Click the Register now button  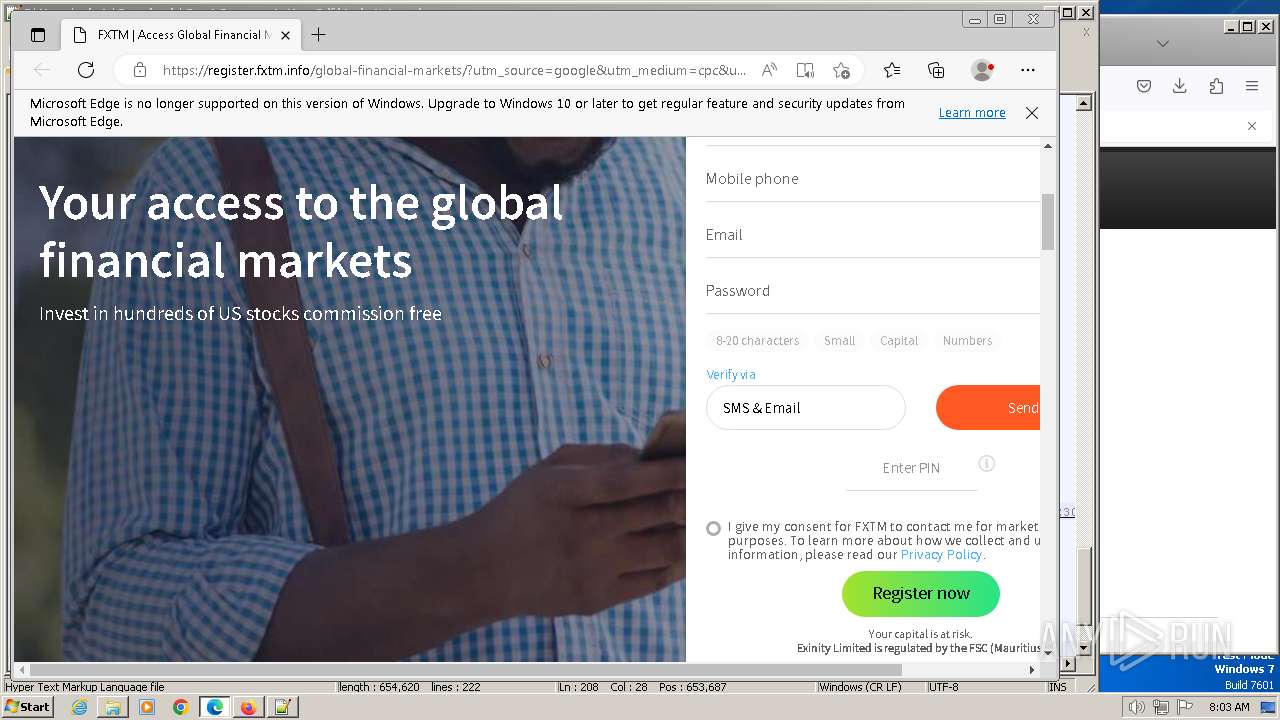(x=921, y=594)
